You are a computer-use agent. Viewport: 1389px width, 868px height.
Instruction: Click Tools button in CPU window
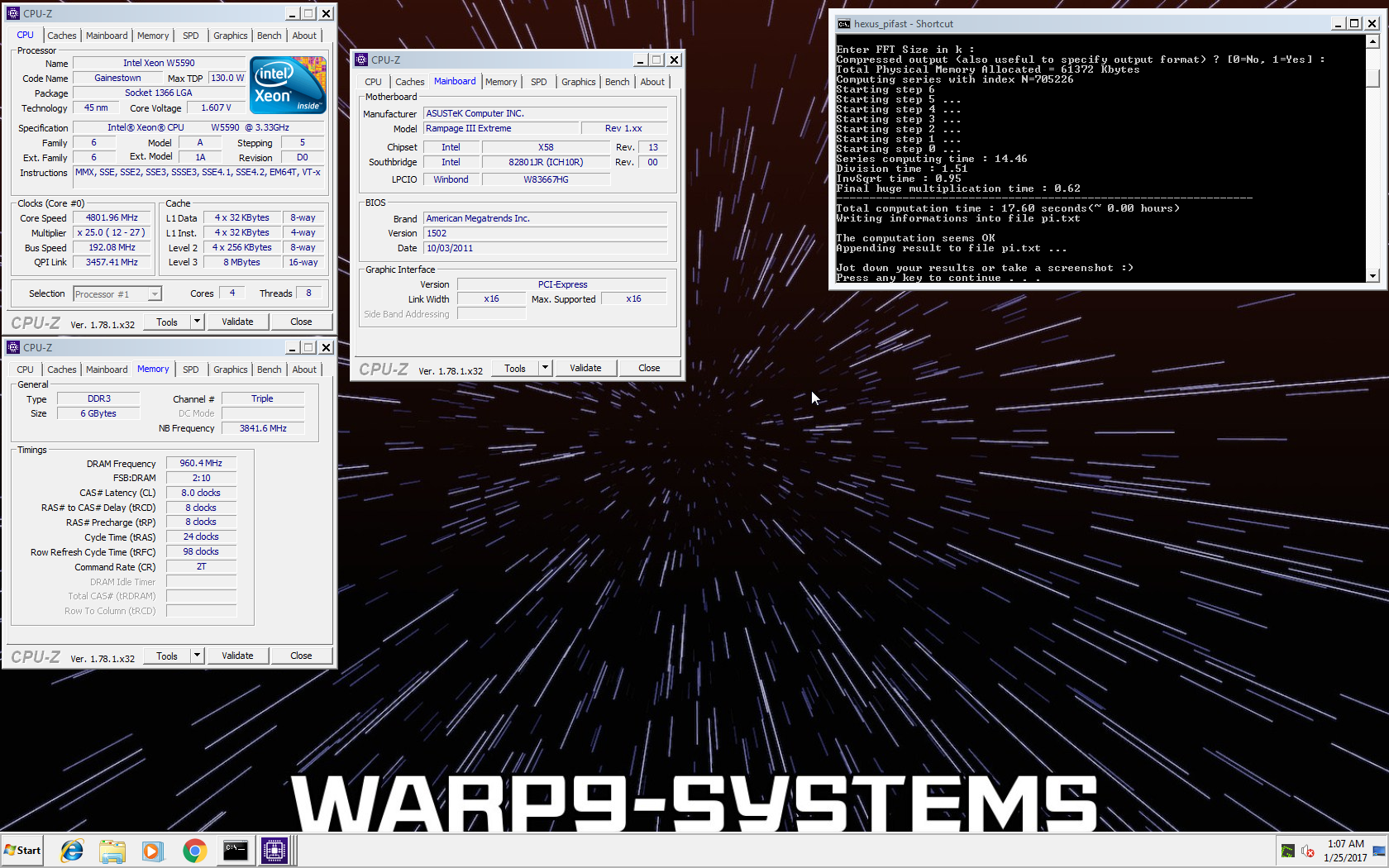(167, 322)
